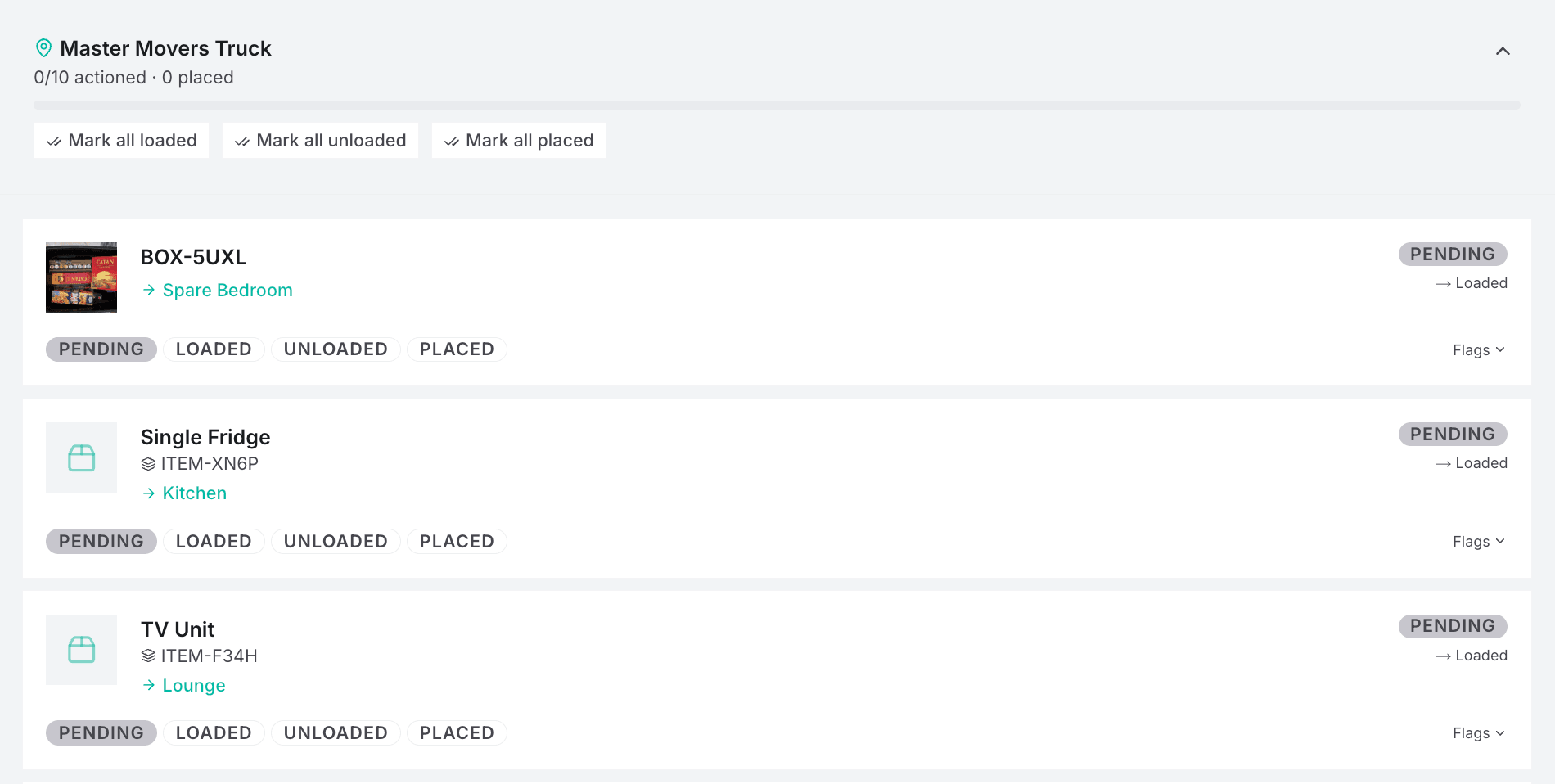The image size is (1555, 784).
Task: Set Single Fridge status to UNLOADED
Action: pos(336,541)
